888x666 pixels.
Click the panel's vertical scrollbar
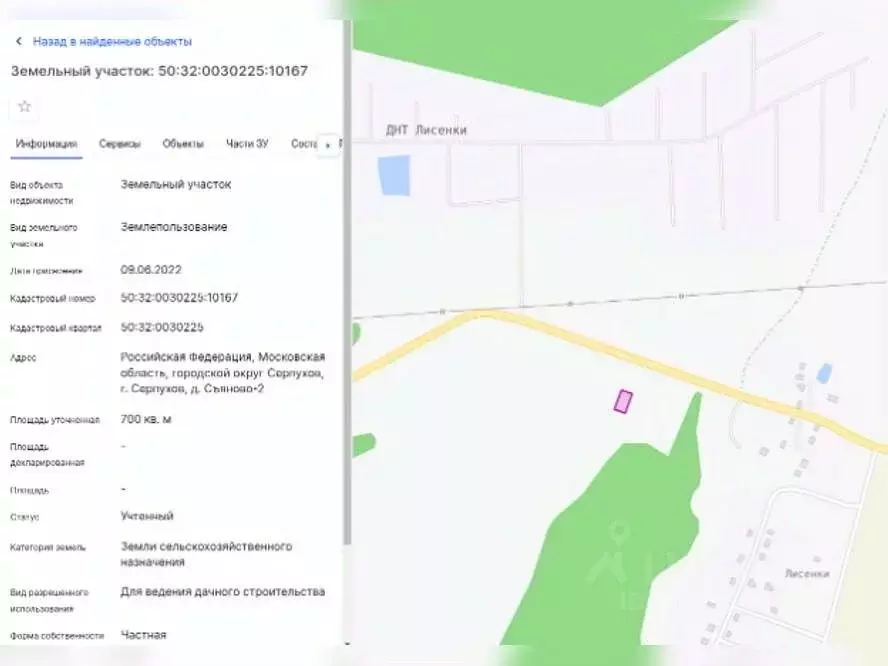pos(347,283)
